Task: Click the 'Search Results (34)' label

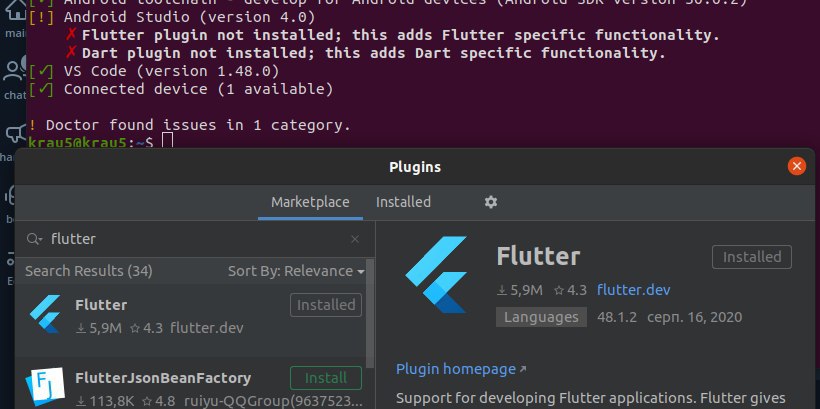Action: click(x=88, y=271)
